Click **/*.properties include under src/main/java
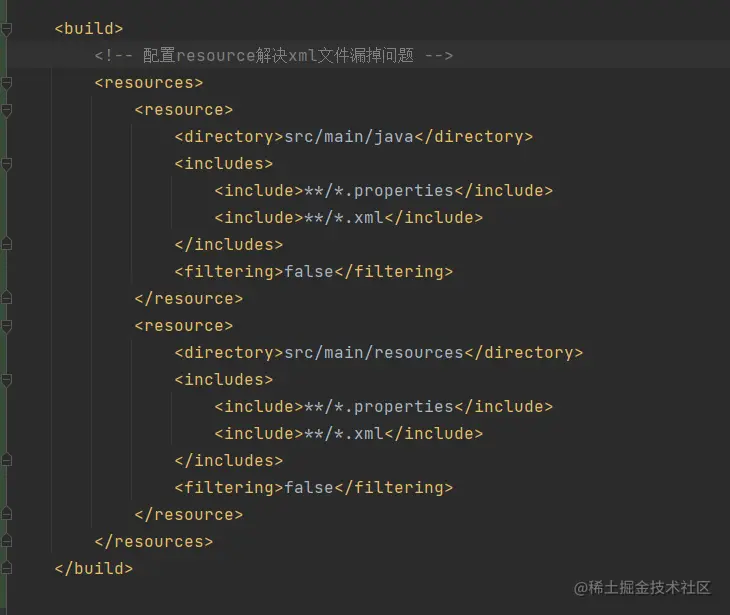 [x=379, y=190]
